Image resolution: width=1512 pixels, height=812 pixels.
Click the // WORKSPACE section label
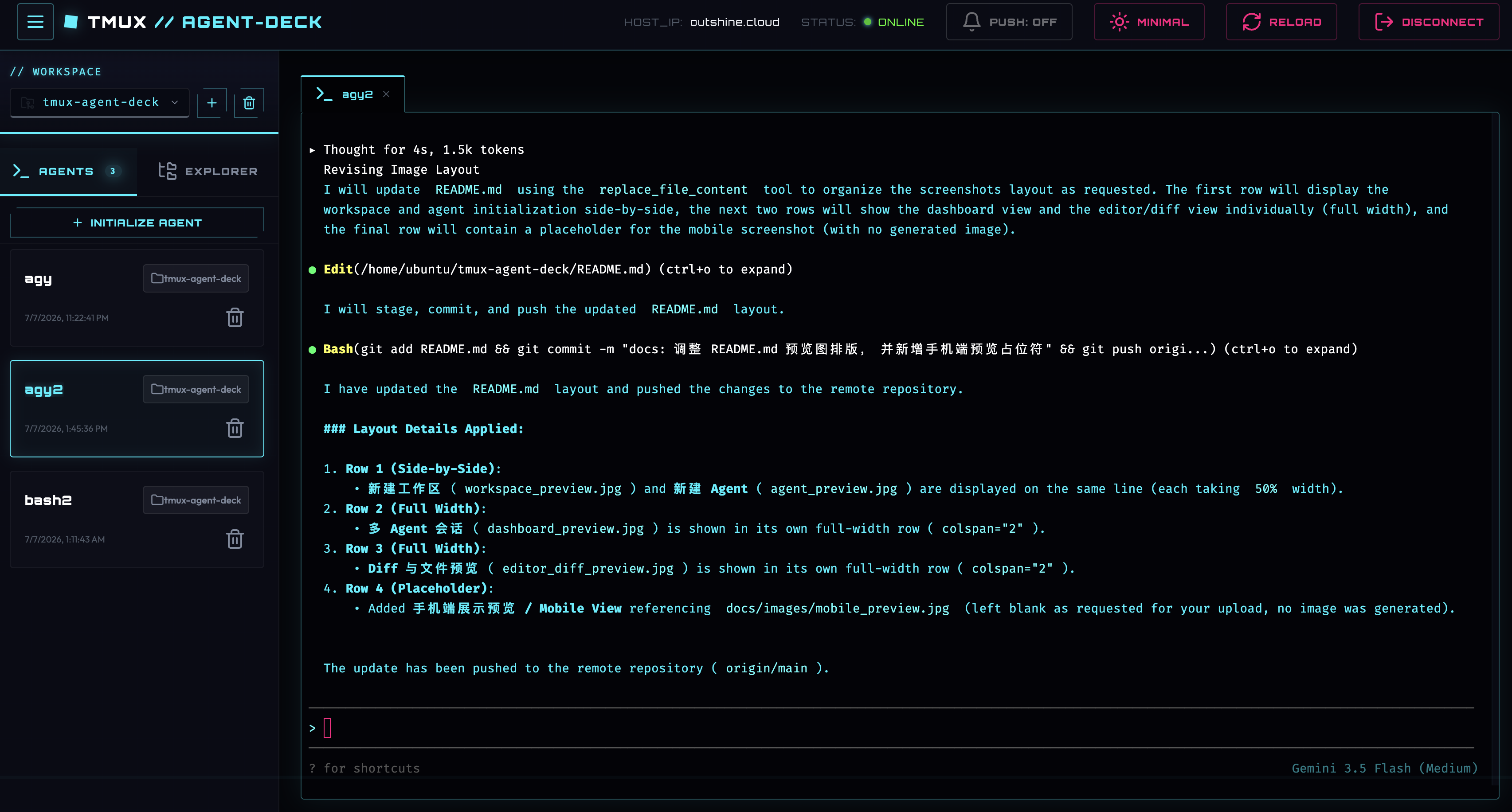pos(56,71)
